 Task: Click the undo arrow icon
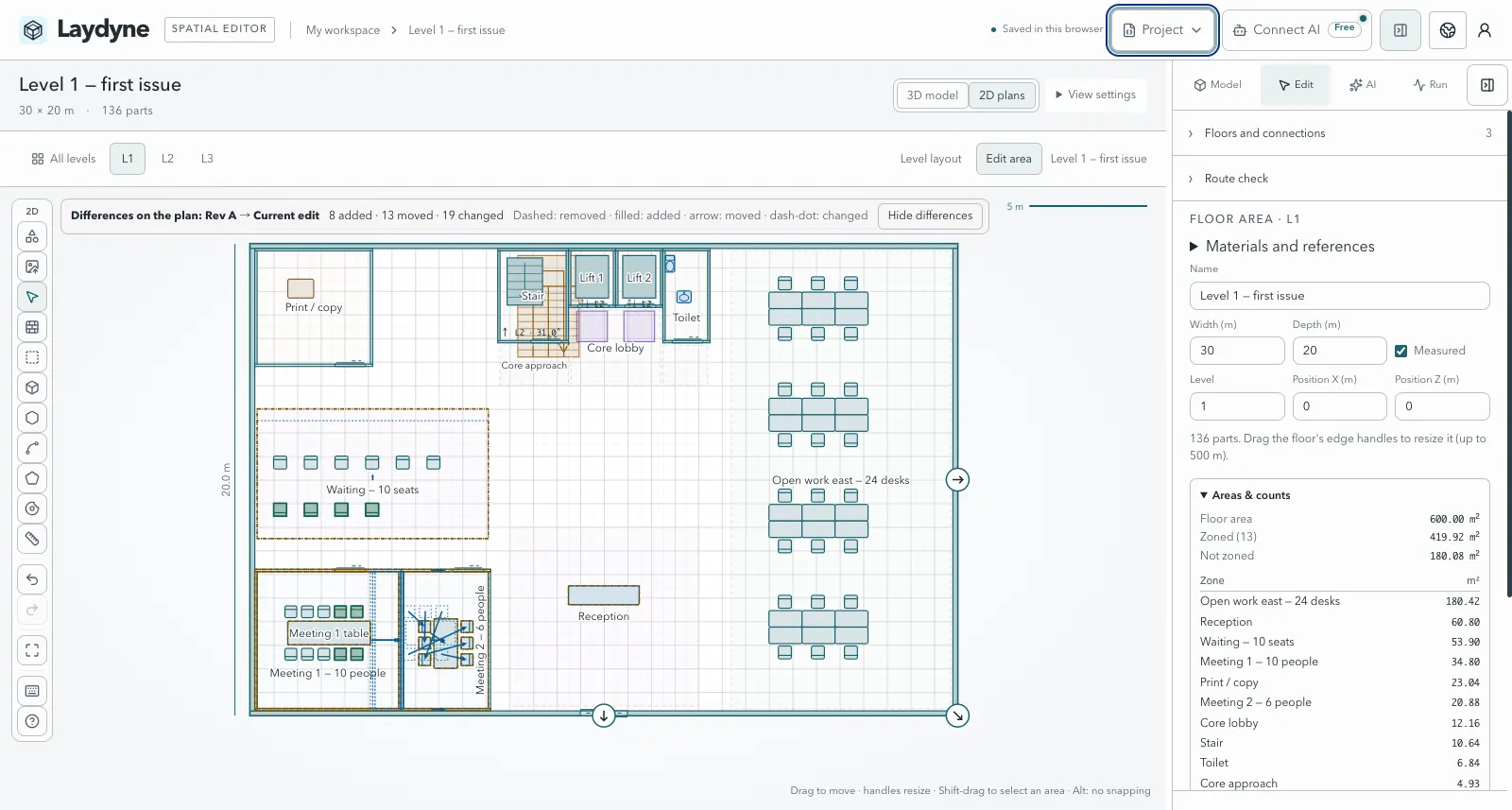(x=32, y=579)
